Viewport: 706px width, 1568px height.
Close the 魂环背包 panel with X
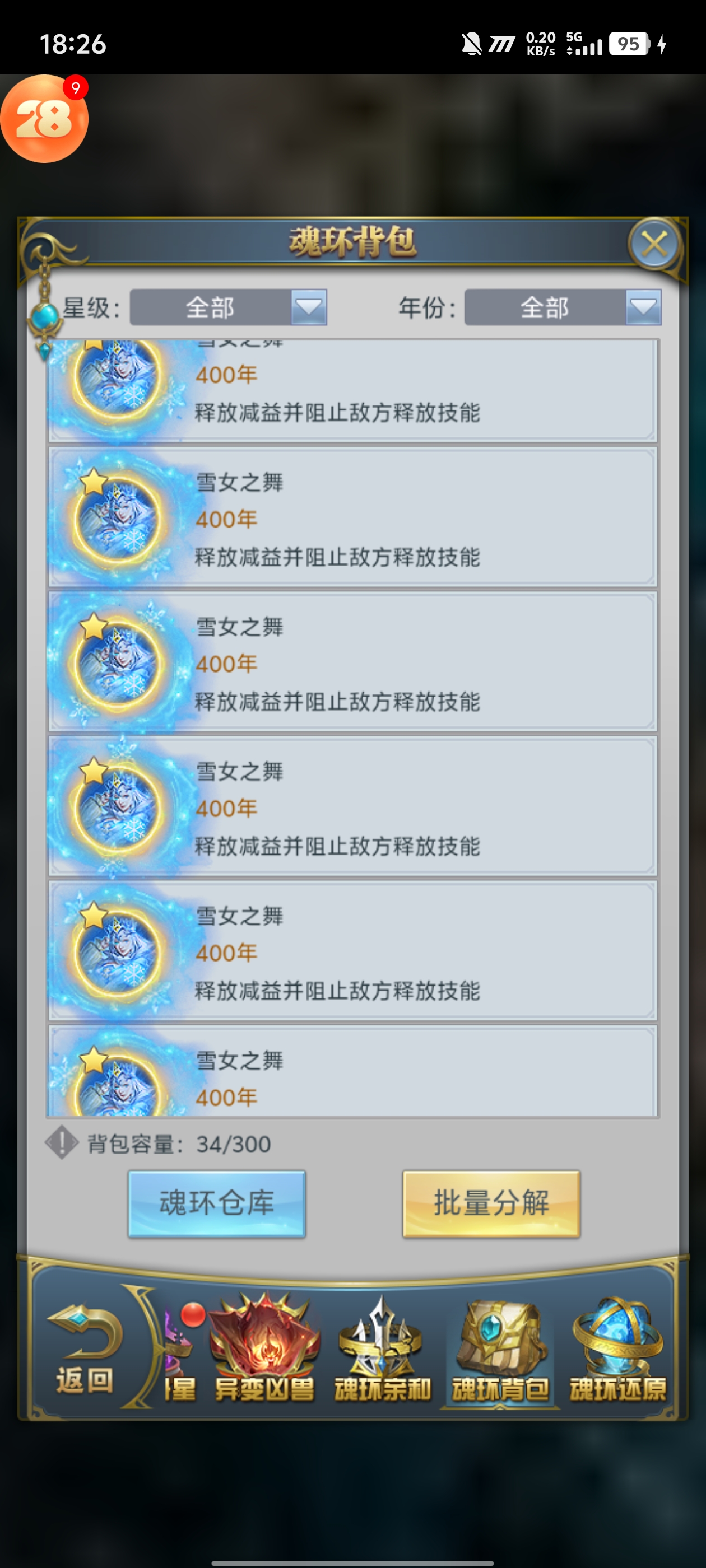654,245
